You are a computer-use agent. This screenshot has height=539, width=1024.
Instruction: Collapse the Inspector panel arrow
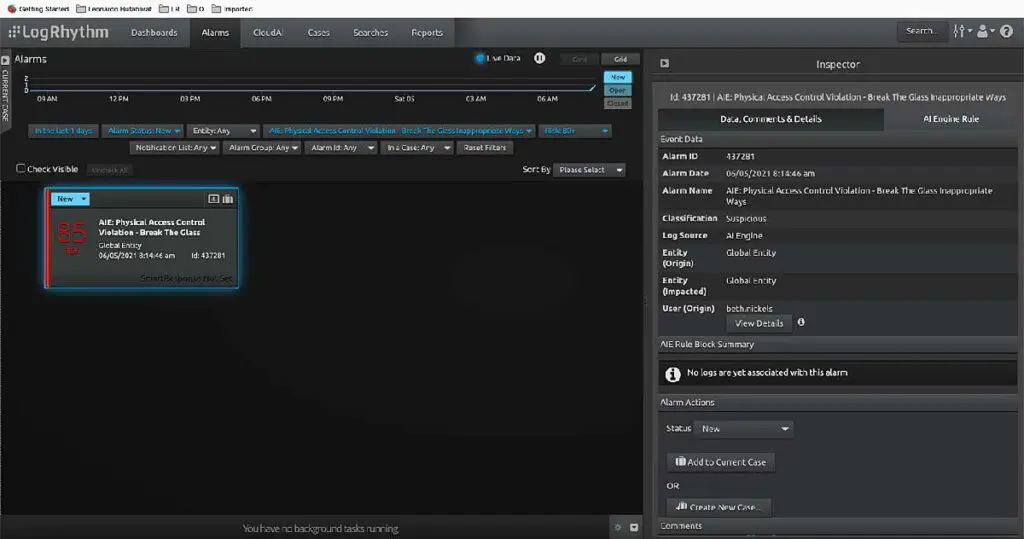664,63
